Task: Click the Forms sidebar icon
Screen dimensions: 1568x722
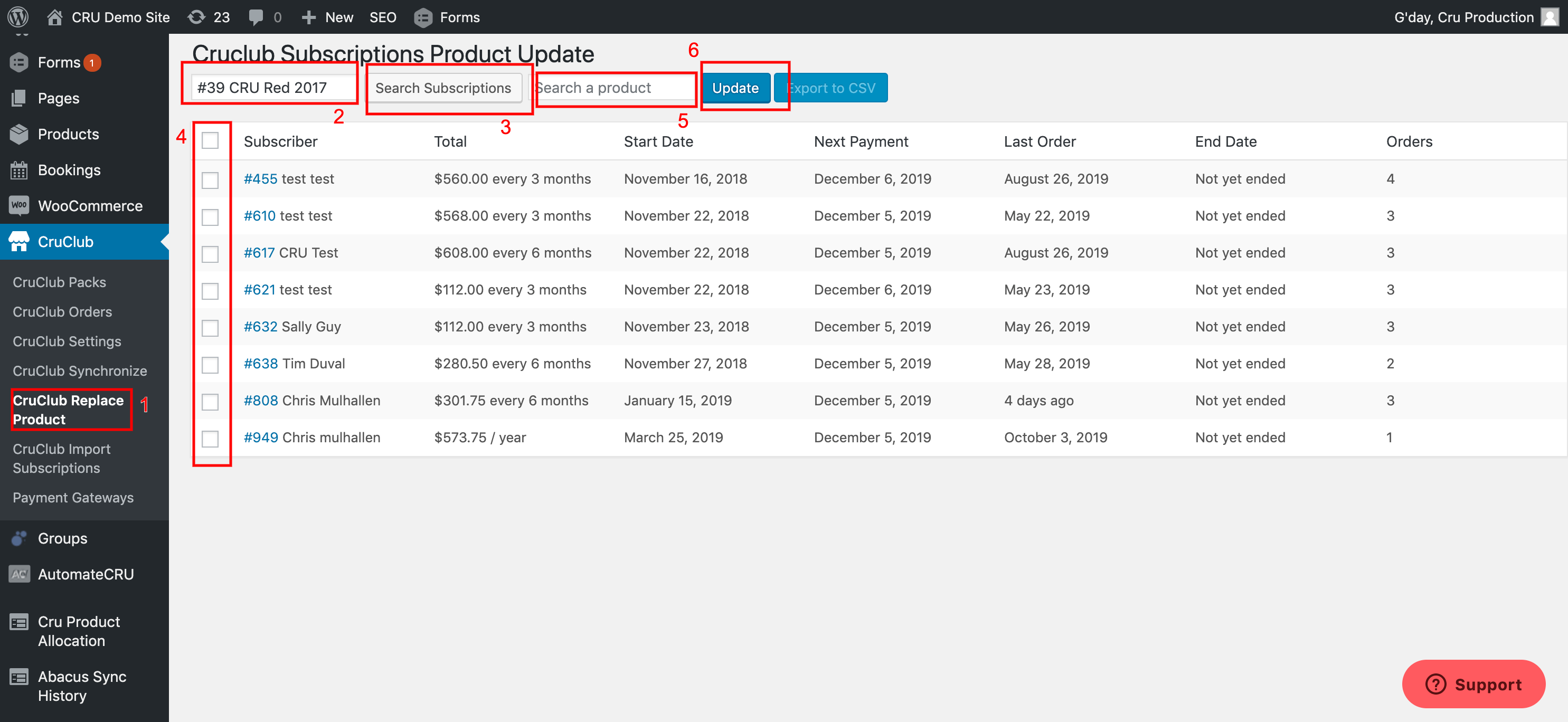Action: 19,62
